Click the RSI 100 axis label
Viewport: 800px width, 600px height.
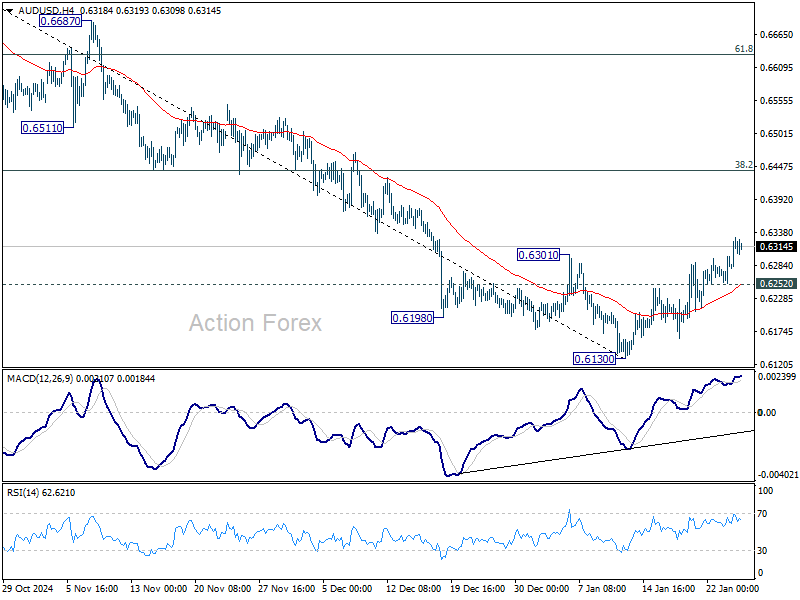765,491
